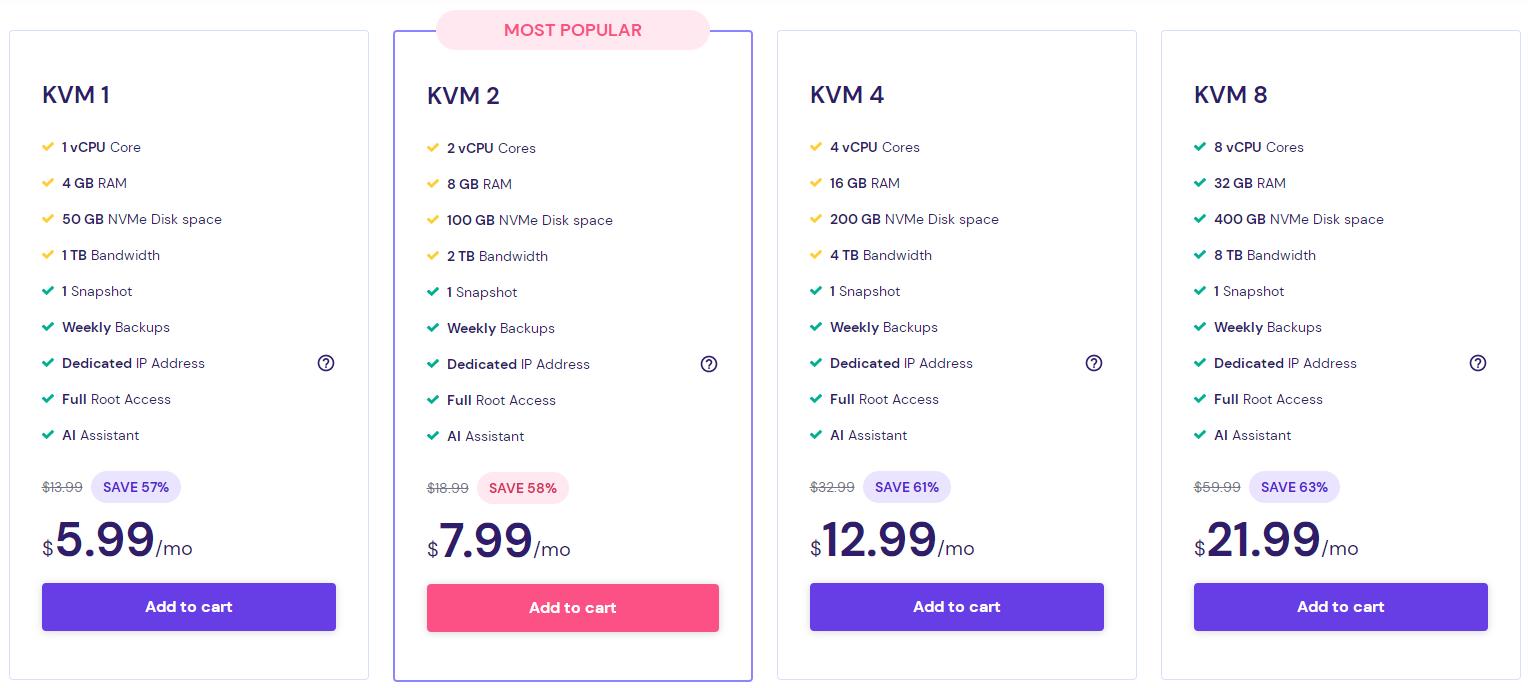Click the SAVE 61% badge
The height and width of the screenshot is (688, 1528).
click(x=907, y=487)
